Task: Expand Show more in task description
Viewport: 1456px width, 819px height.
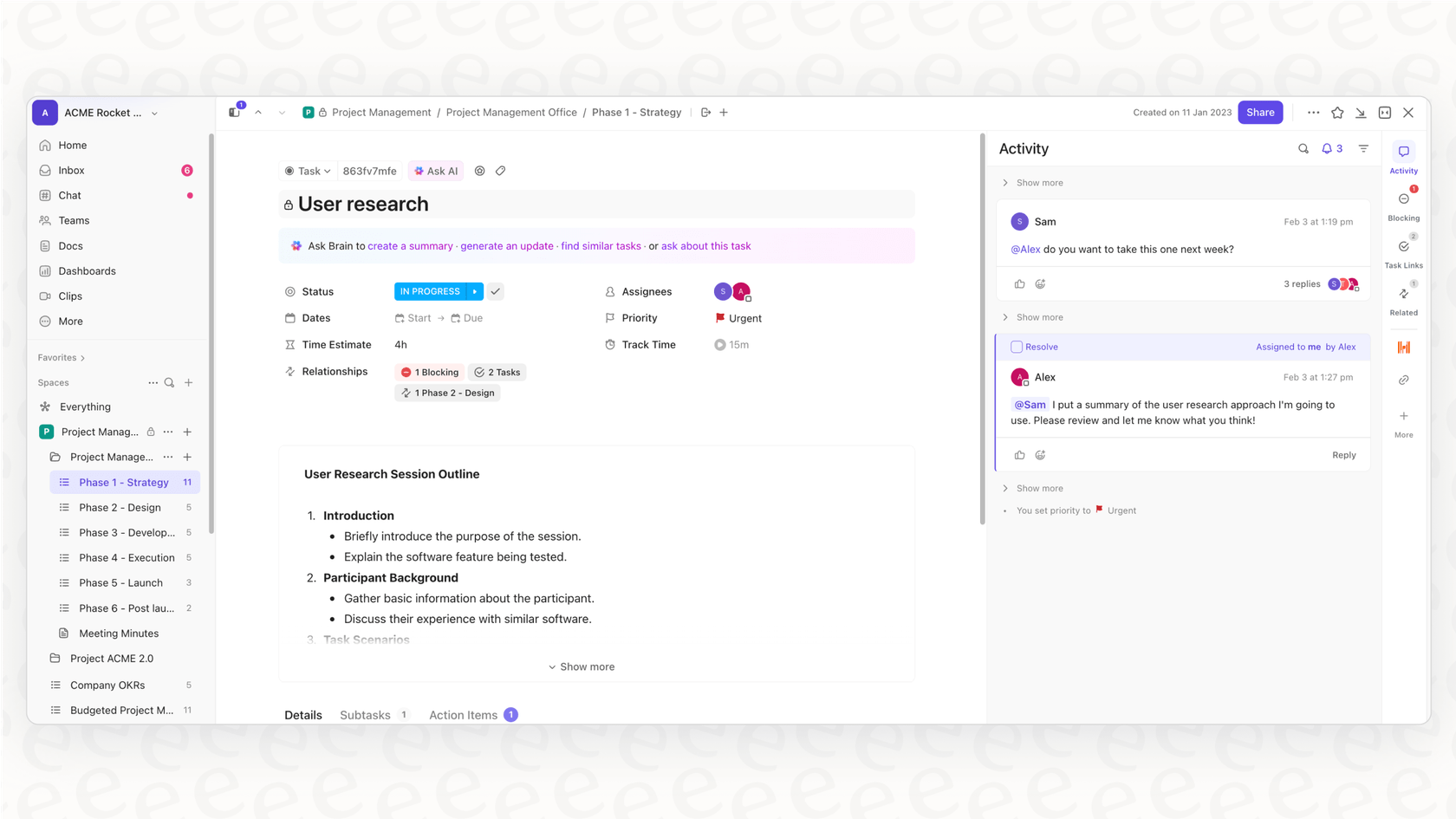Action: (x=582, y=666)
